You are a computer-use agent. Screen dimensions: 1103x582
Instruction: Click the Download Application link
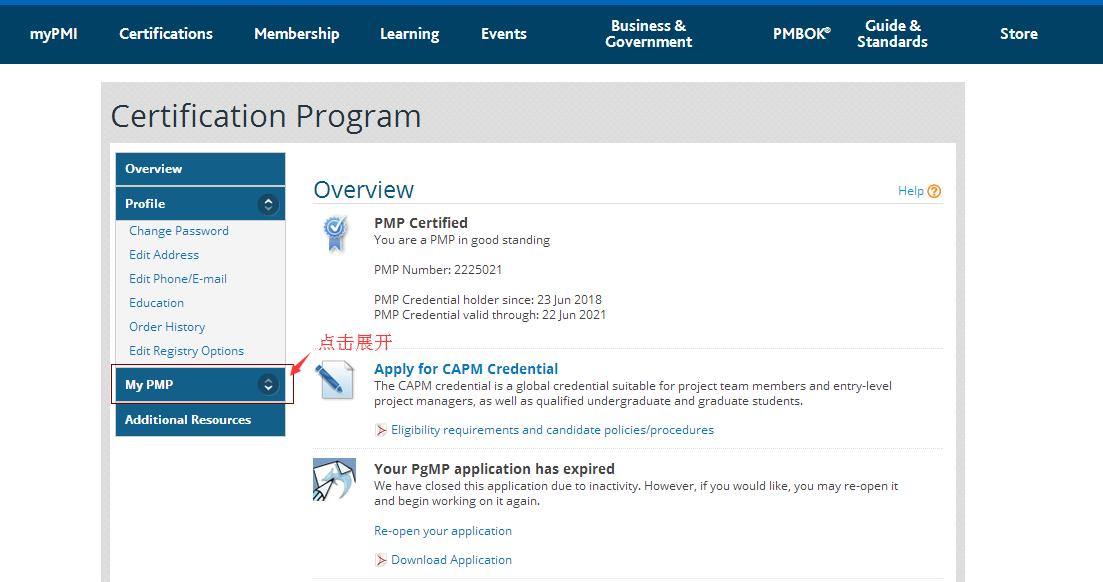point(452,560)
